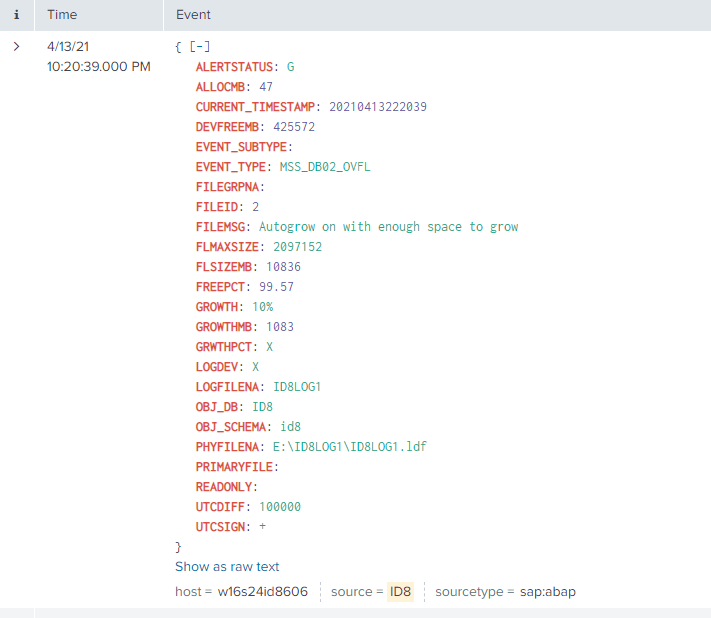Screen dimensions: 711x618
Task: Collapse the JSON event with [-] toggle
Action: pos(200,47)
